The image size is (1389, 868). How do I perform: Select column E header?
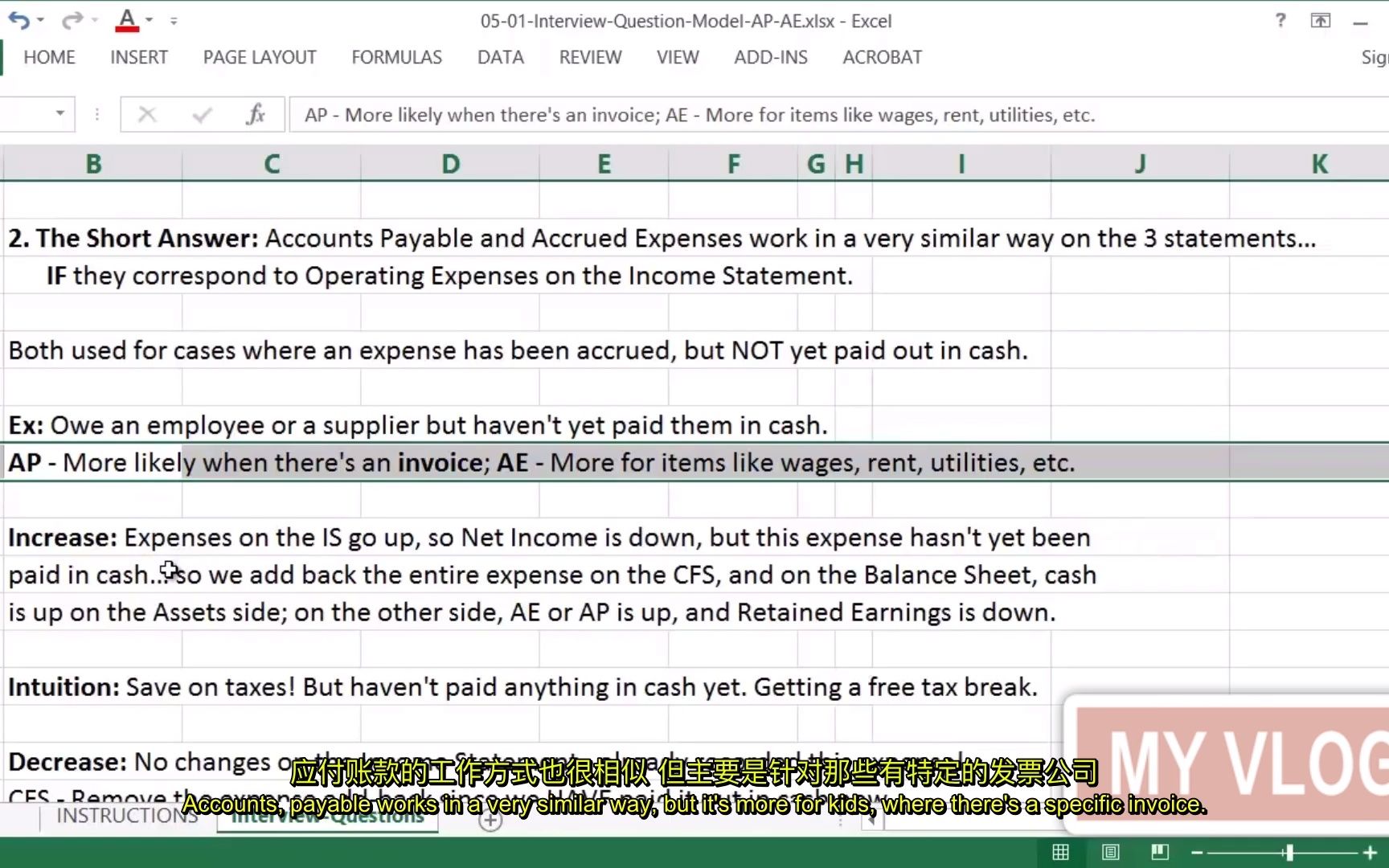pyautogui.click(x=604, y=164)
